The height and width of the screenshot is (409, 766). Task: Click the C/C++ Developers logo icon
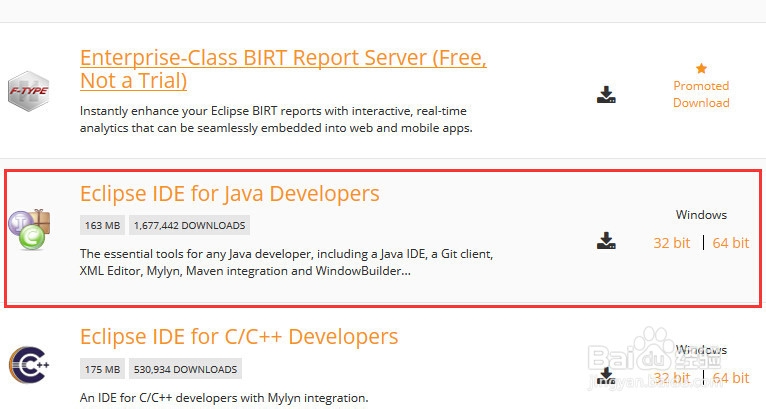tap(29, 365)
